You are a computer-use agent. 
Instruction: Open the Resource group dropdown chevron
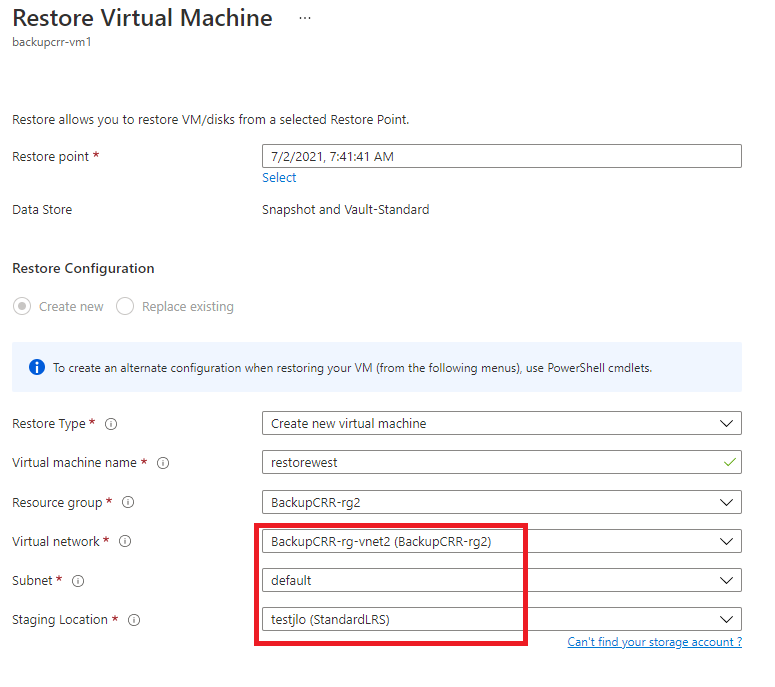726,503
